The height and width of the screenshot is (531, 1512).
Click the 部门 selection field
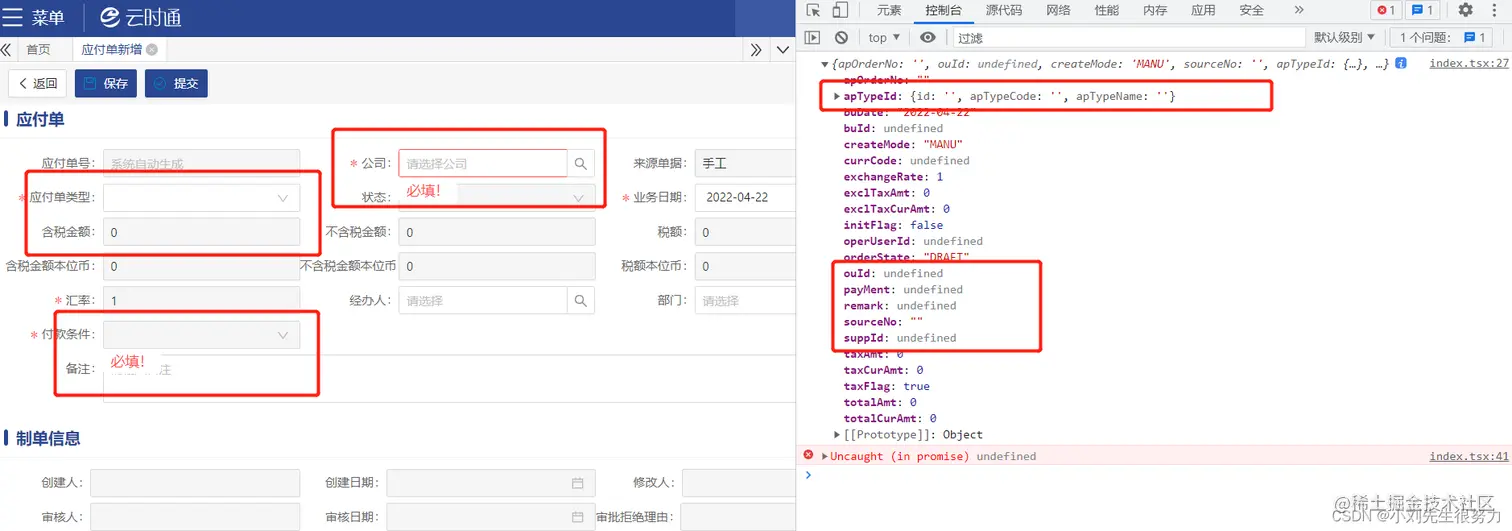[744, 300]
